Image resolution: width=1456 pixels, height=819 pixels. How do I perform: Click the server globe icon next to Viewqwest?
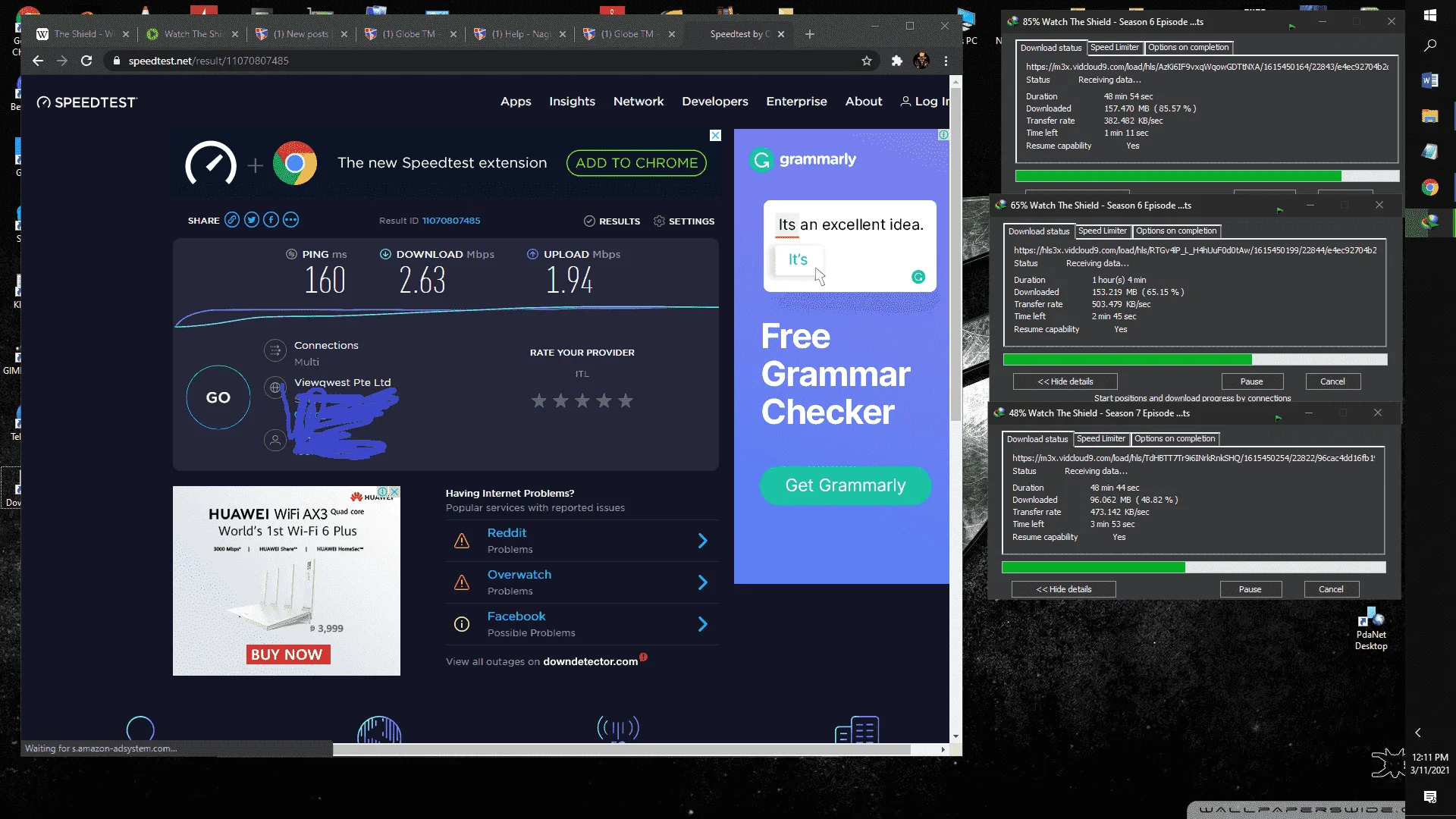coord(275,388)
